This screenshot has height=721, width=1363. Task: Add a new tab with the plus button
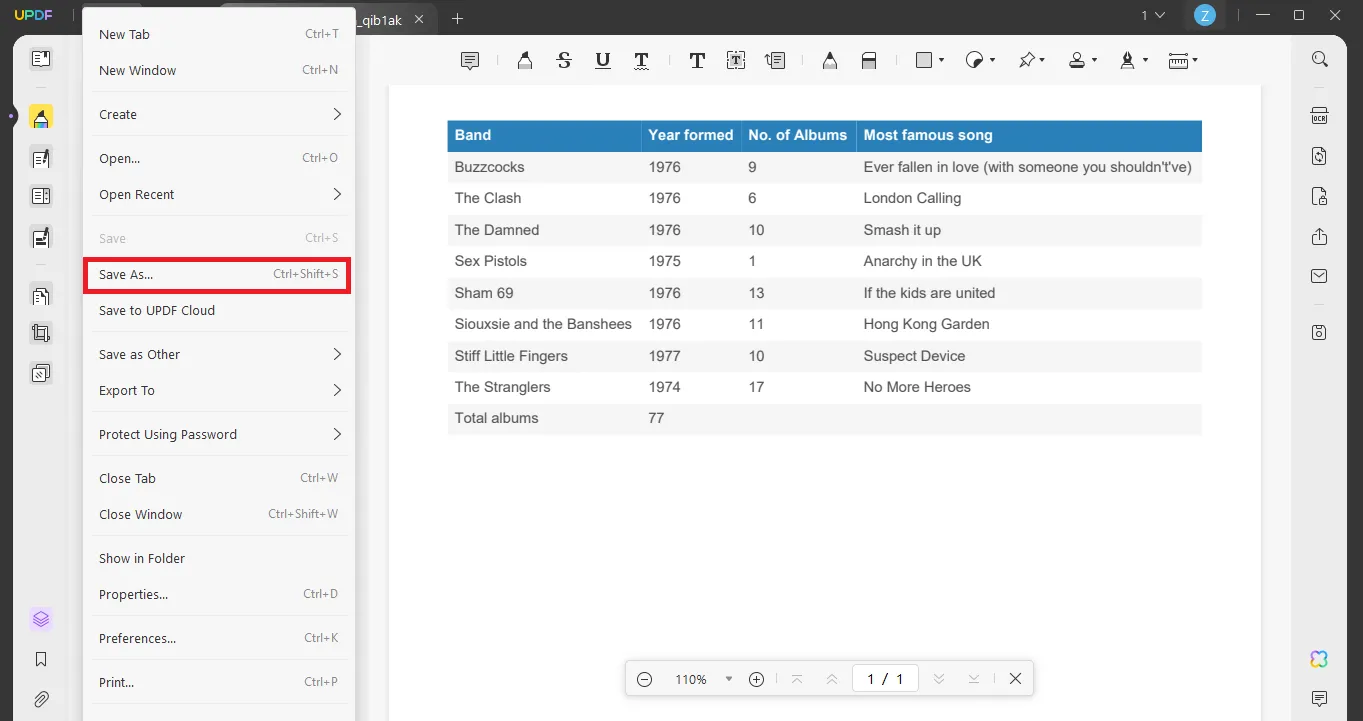pyautogui.click(x=457, y=19)
